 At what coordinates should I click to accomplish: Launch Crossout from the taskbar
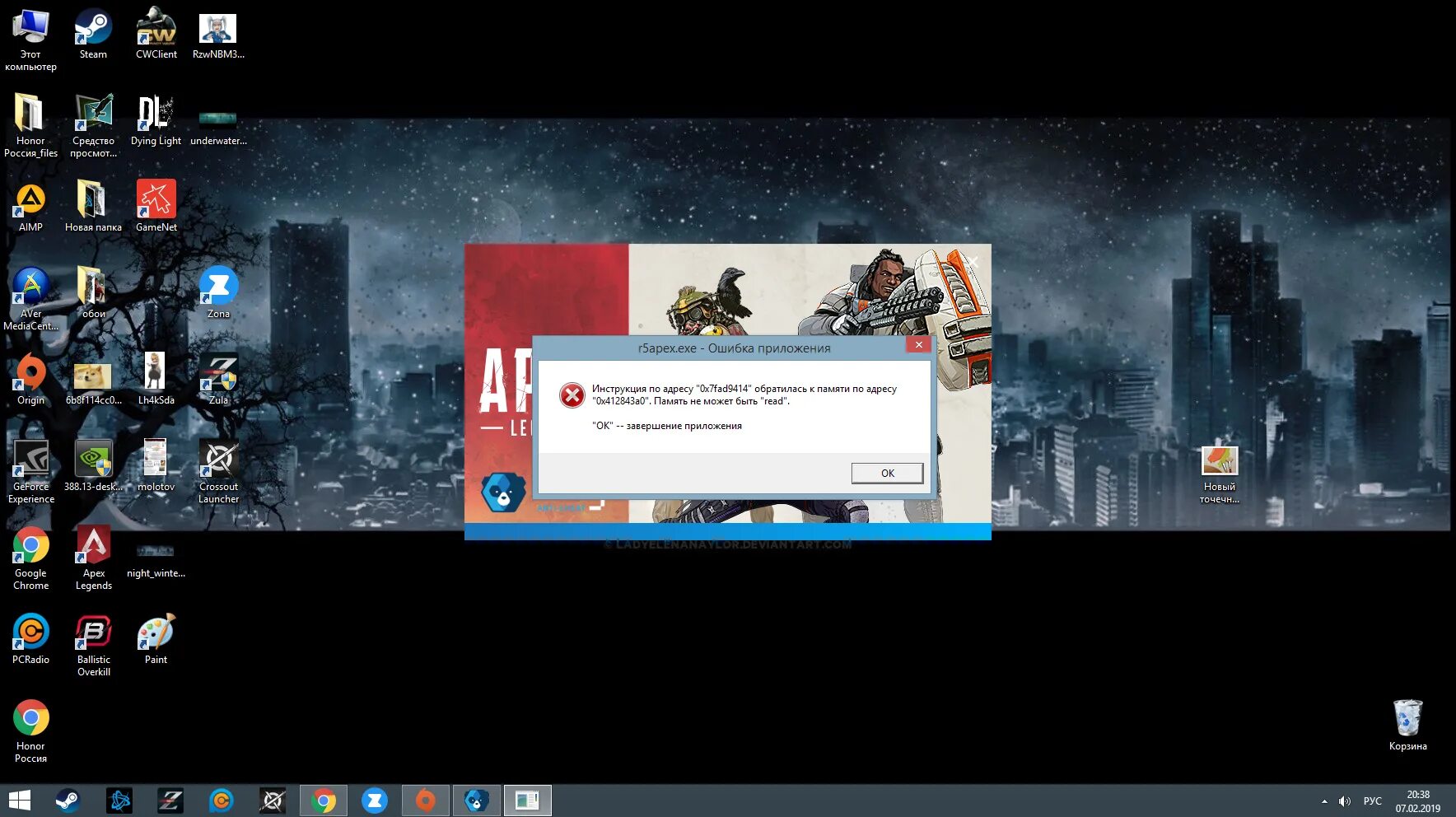273,800
